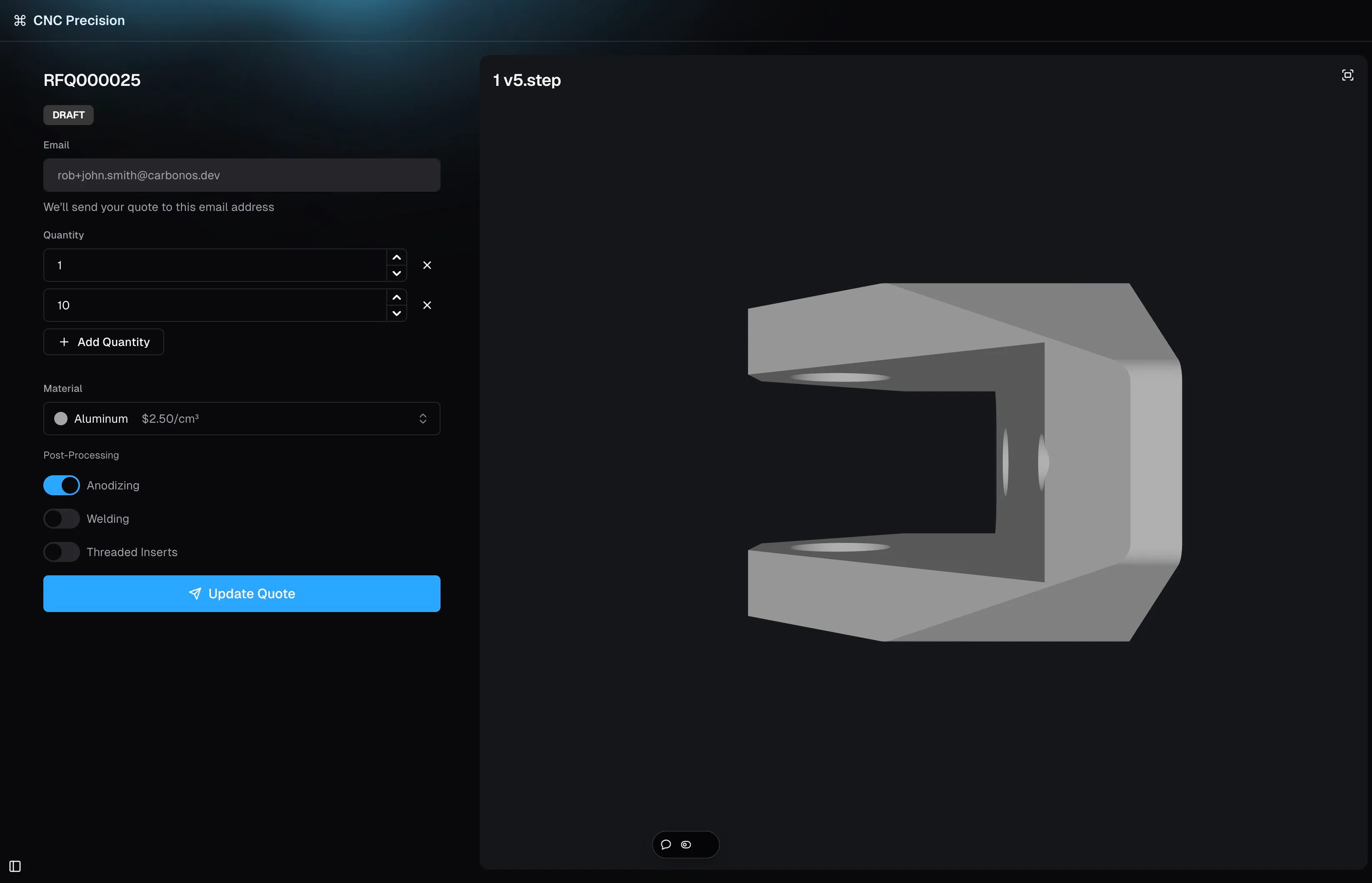Open fullscreen view of the 3D model
Screen dimensions: 1372x883
1347,75
